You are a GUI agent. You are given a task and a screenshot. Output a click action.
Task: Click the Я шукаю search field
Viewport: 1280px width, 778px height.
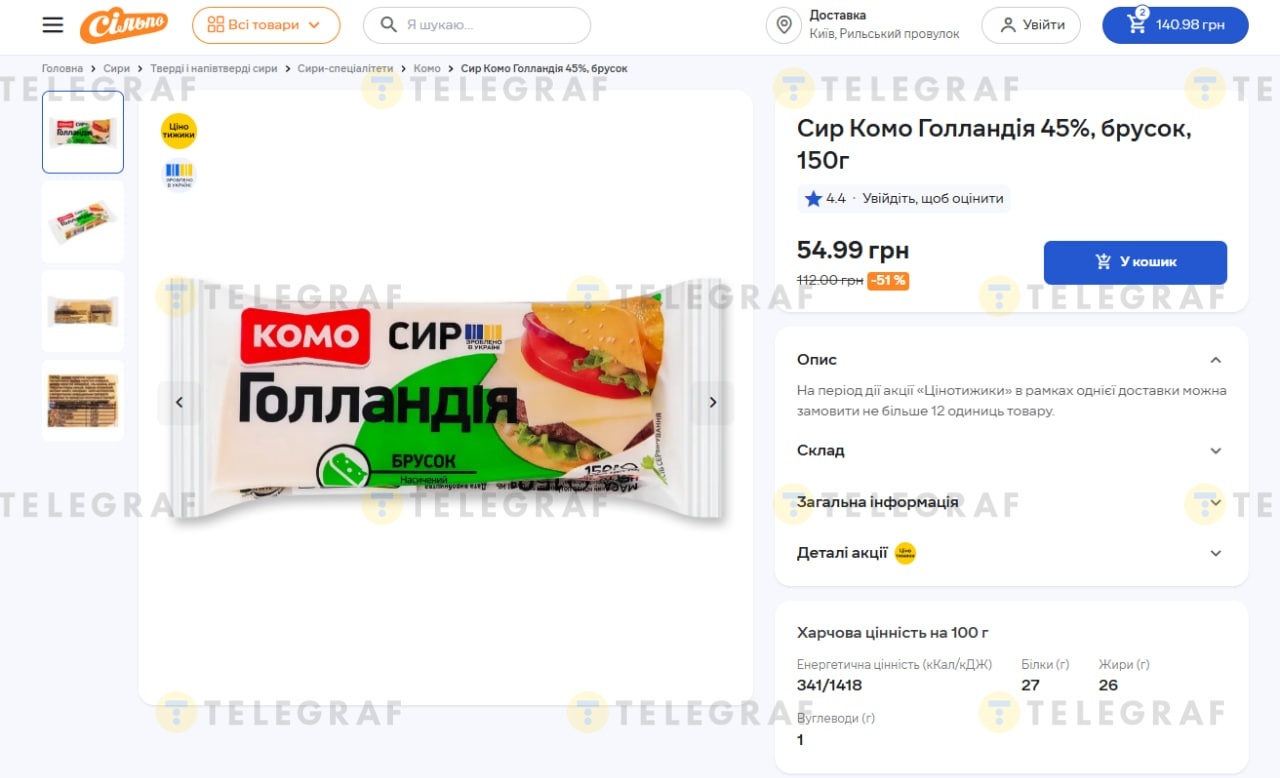(477, 25)
